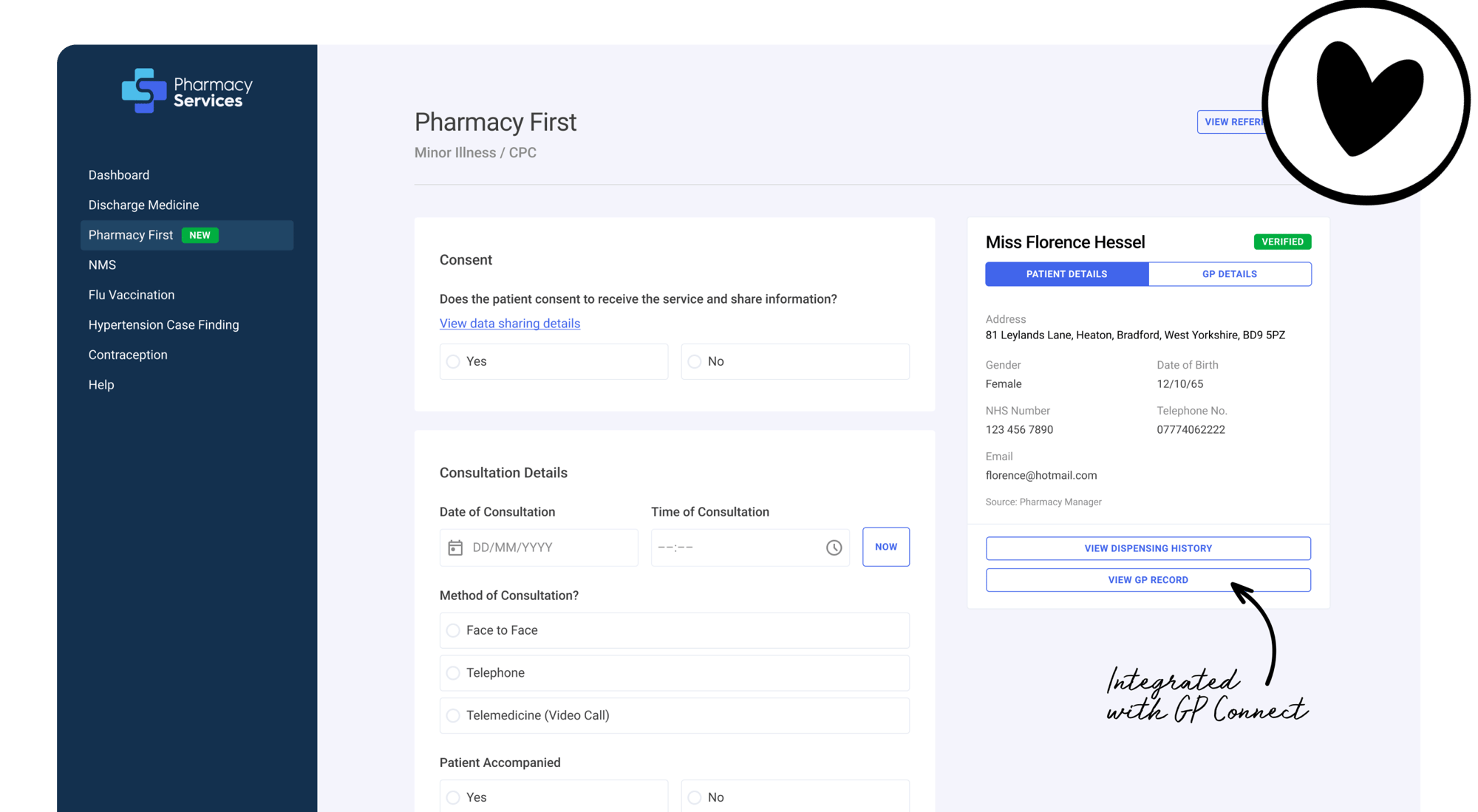Click the clock icon for time input

834,546
